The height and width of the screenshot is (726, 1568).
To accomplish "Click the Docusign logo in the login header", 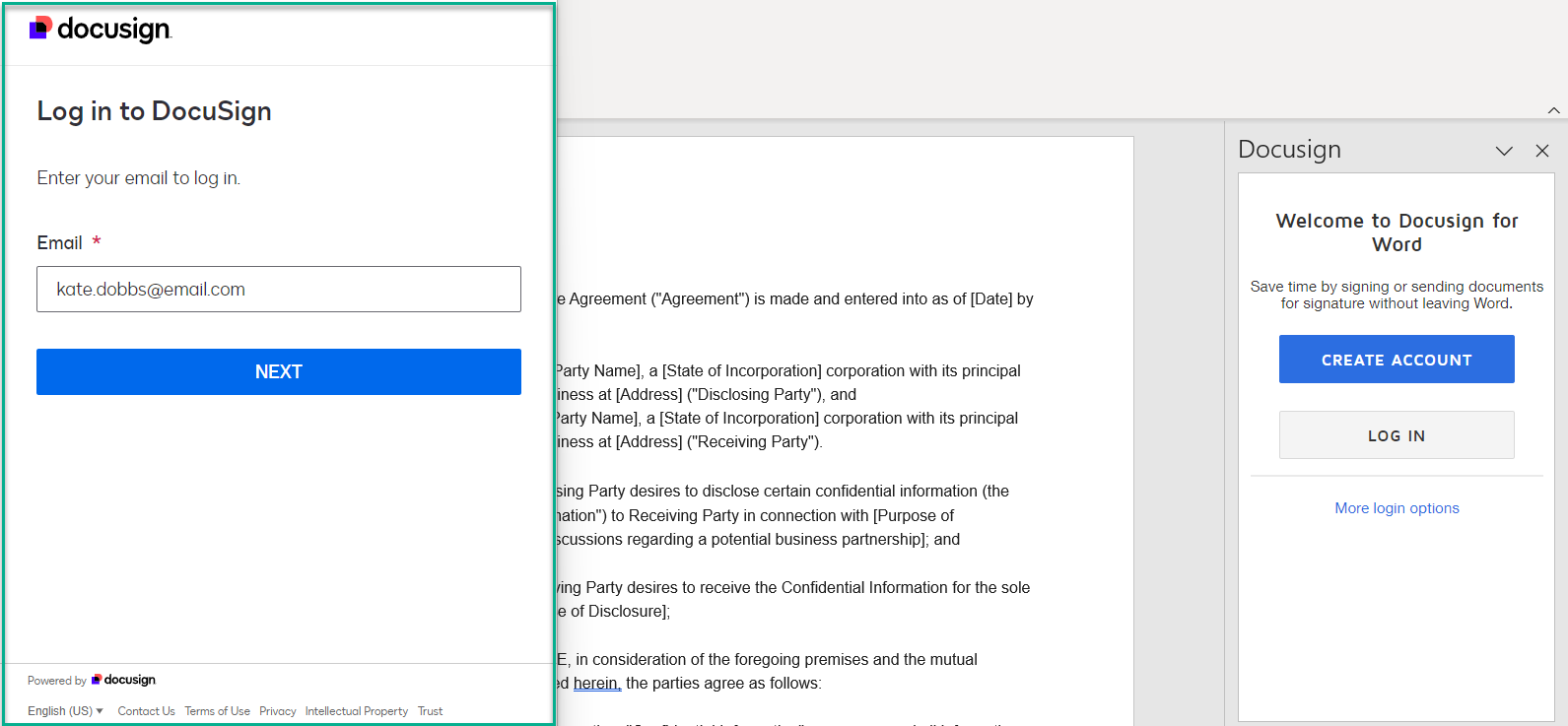I will coord(101,30).
